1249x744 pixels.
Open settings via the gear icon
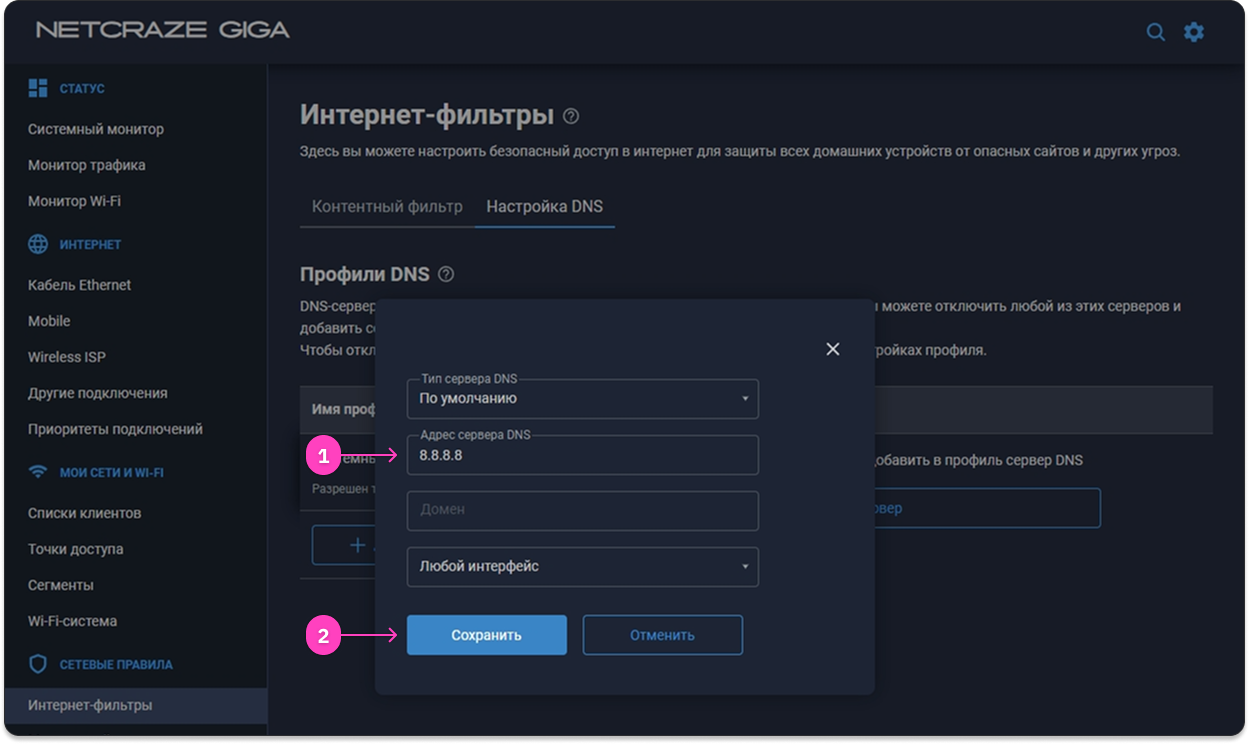pos(1194,32)
